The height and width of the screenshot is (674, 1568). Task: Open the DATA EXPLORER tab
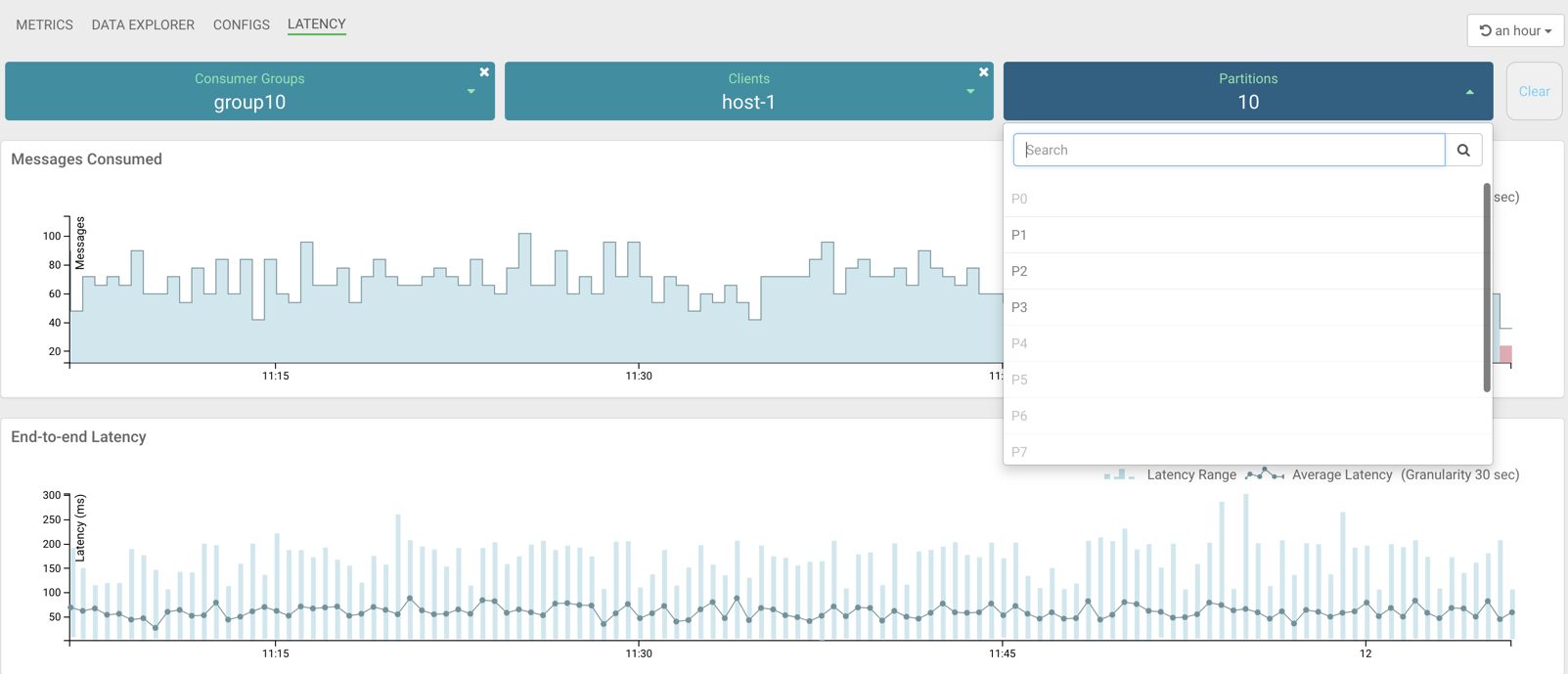pos(143,24)
